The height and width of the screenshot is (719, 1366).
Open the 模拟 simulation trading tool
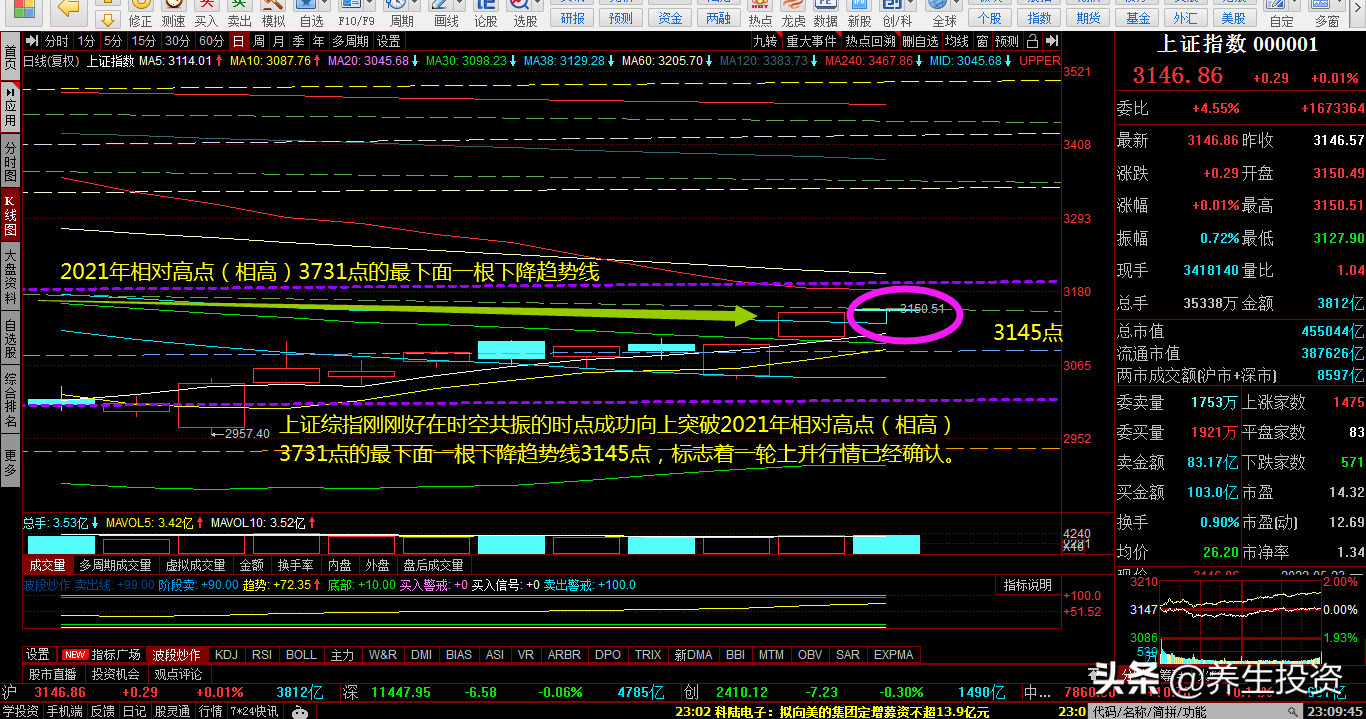point(272,13)
